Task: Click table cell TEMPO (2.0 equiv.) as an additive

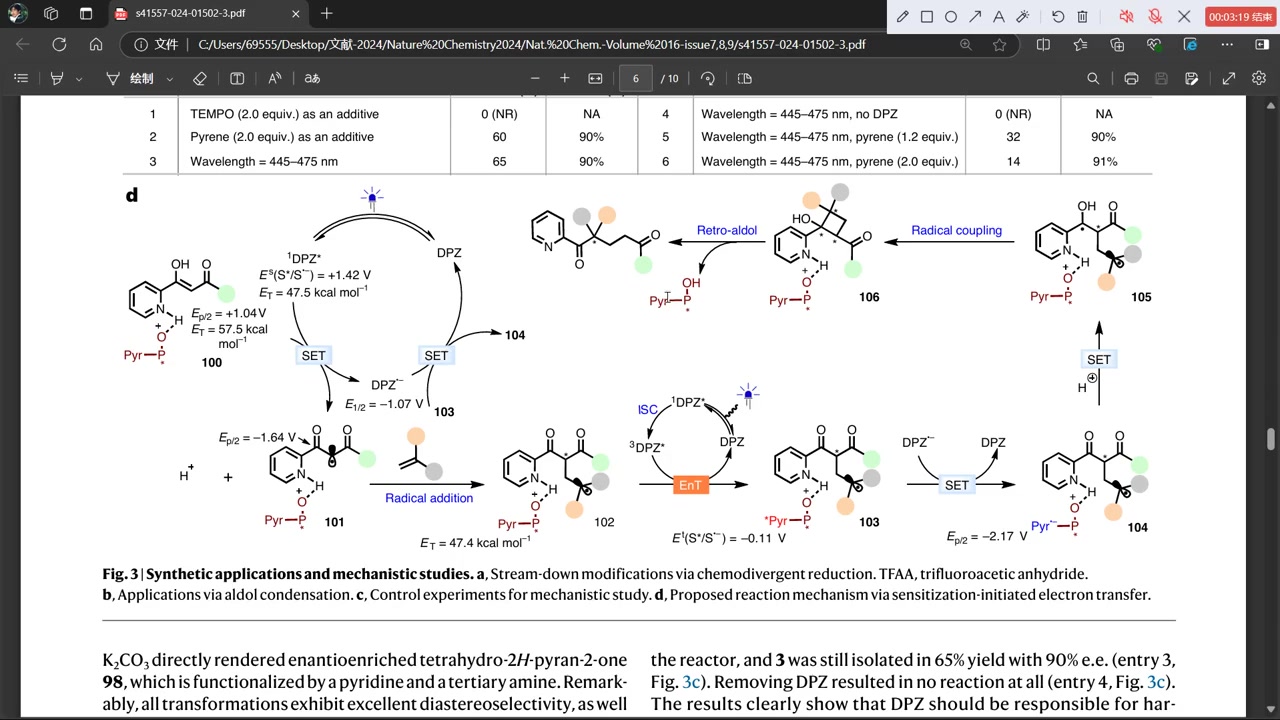Action: click(x=284, y=114)
